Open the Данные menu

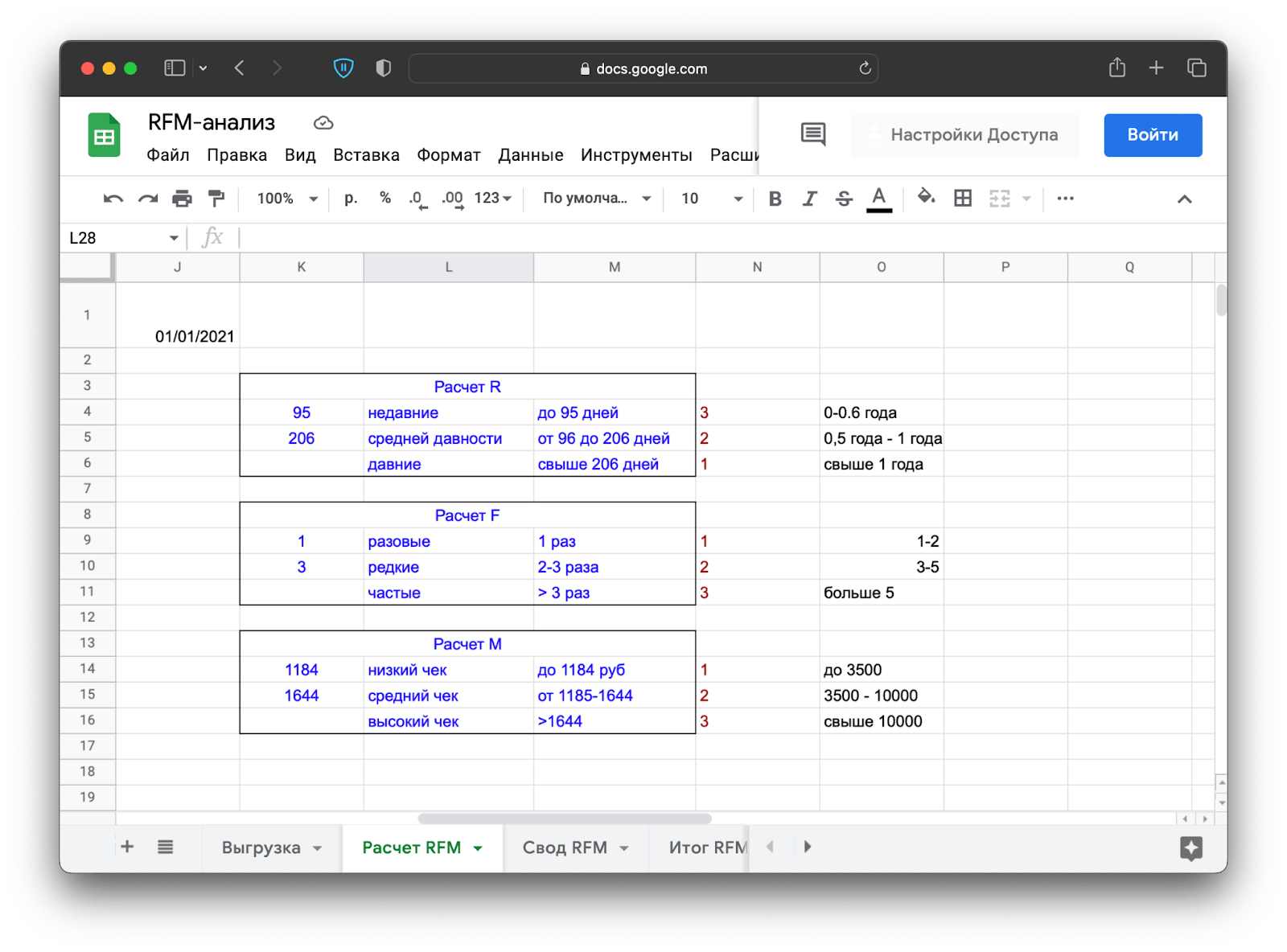[x=530, y=155]
